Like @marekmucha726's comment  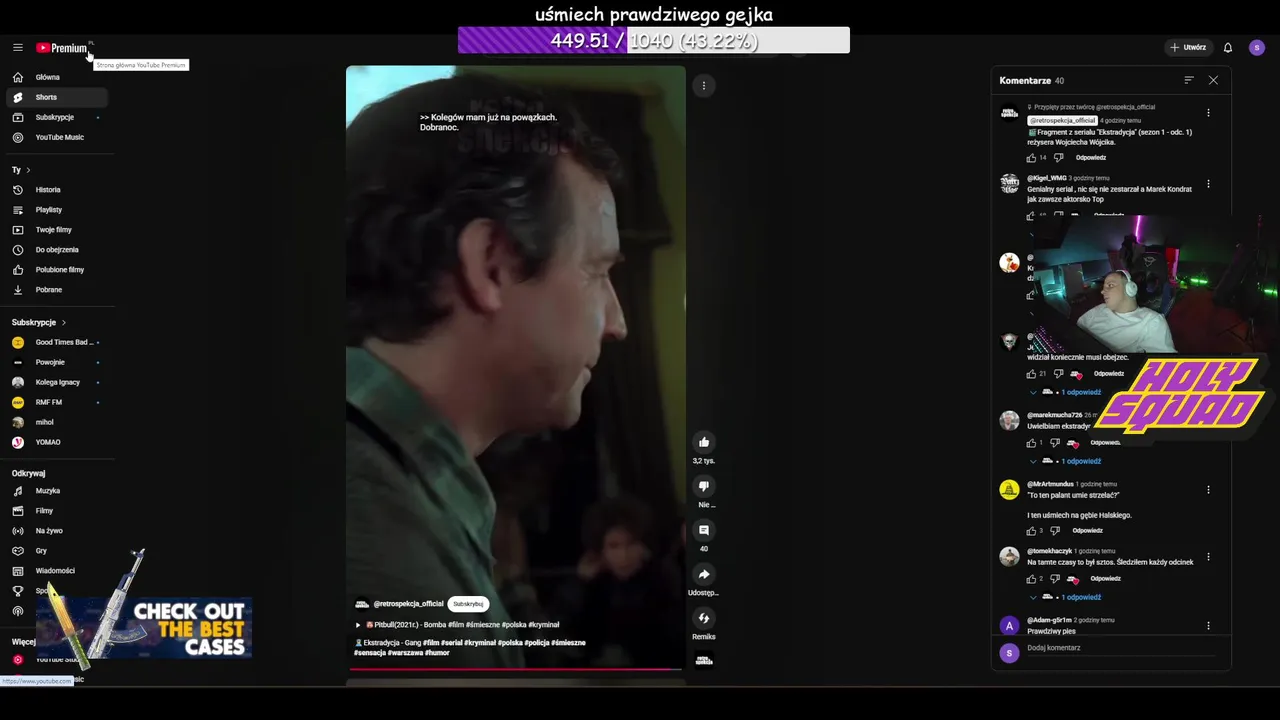(1032, 443)
